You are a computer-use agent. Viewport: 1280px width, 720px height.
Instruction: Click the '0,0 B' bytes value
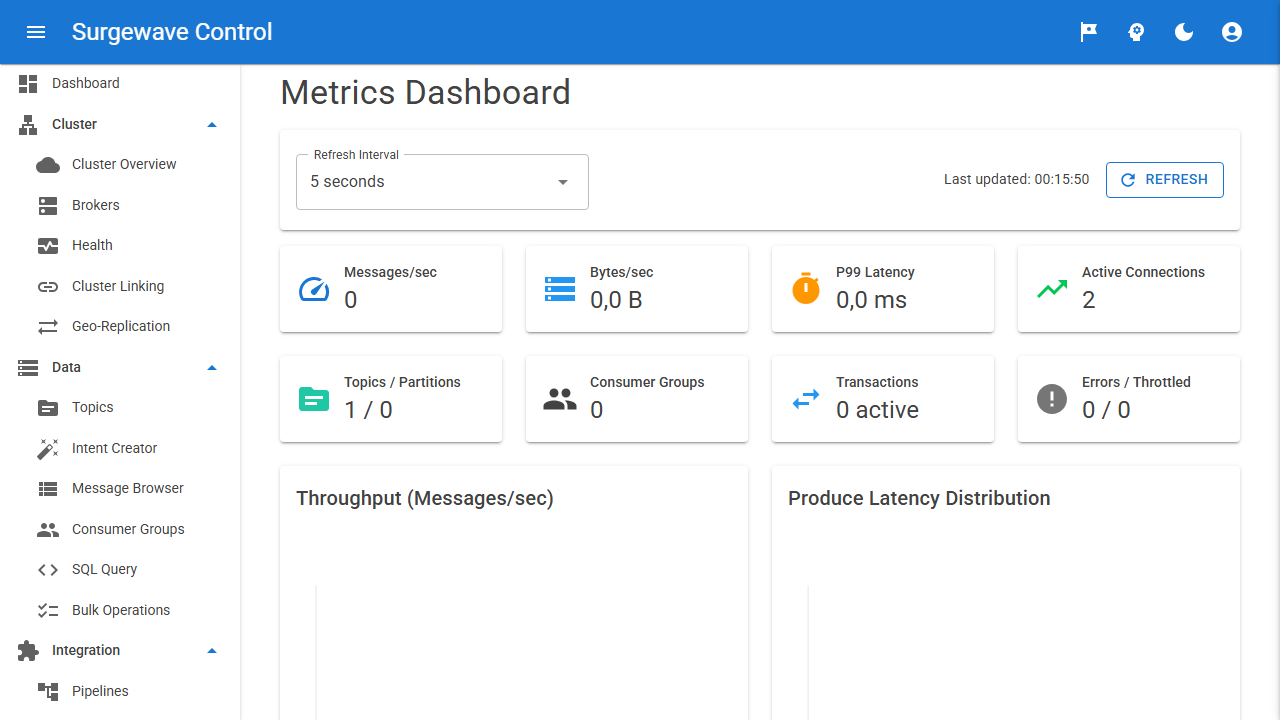pyautogui.click(x=616, y=300)
